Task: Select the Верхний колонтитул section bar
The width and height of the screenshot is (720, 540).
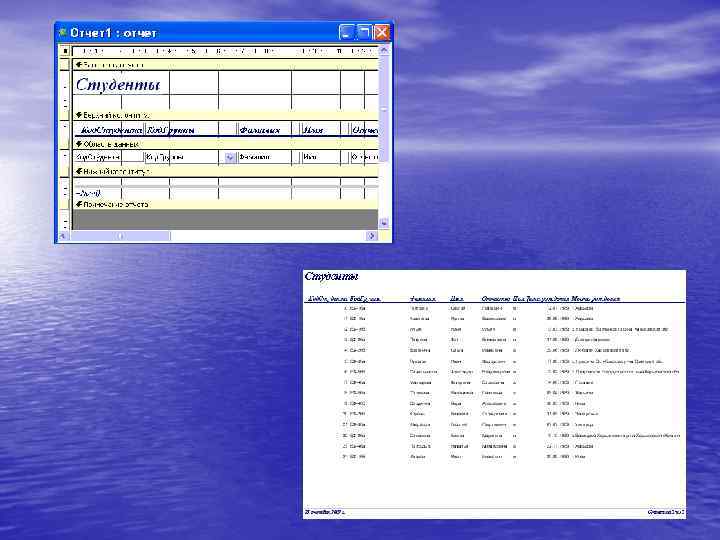Action: point(225,115)
